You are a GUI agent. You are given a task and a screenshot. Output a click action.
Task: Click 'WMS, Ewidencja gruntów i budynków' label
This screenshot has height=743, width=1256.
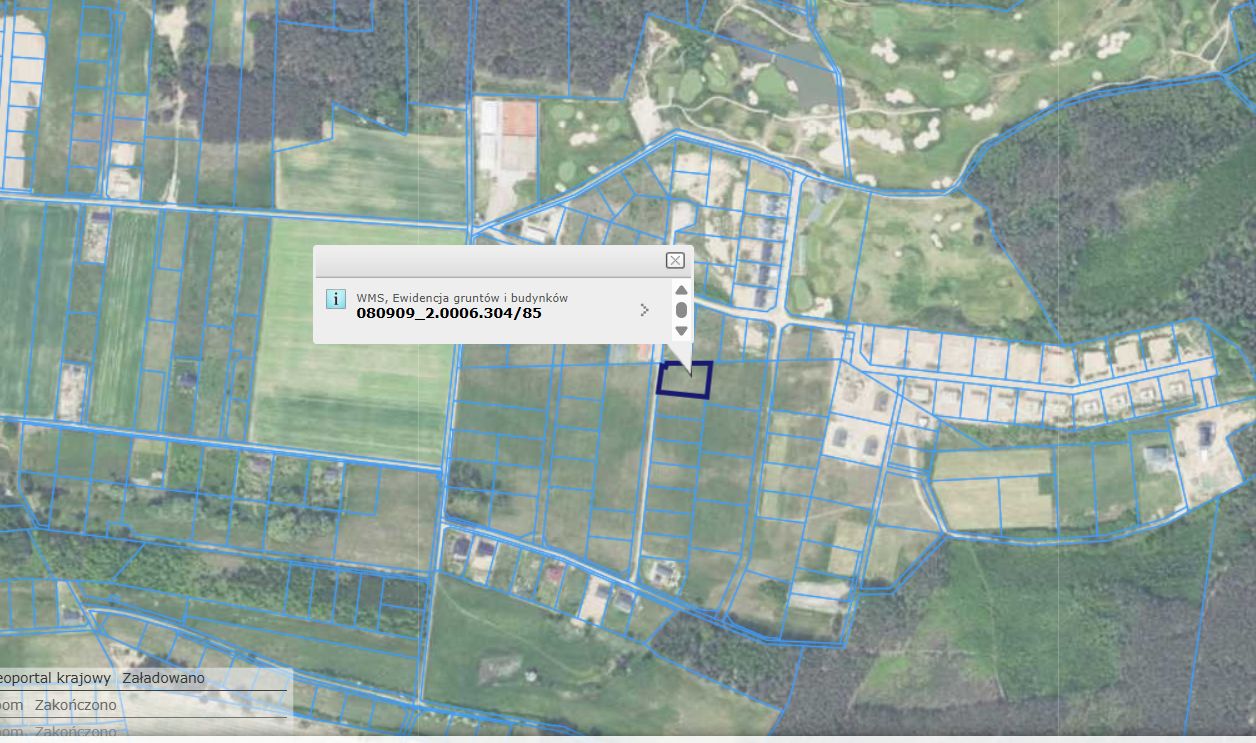pos(462,297)
